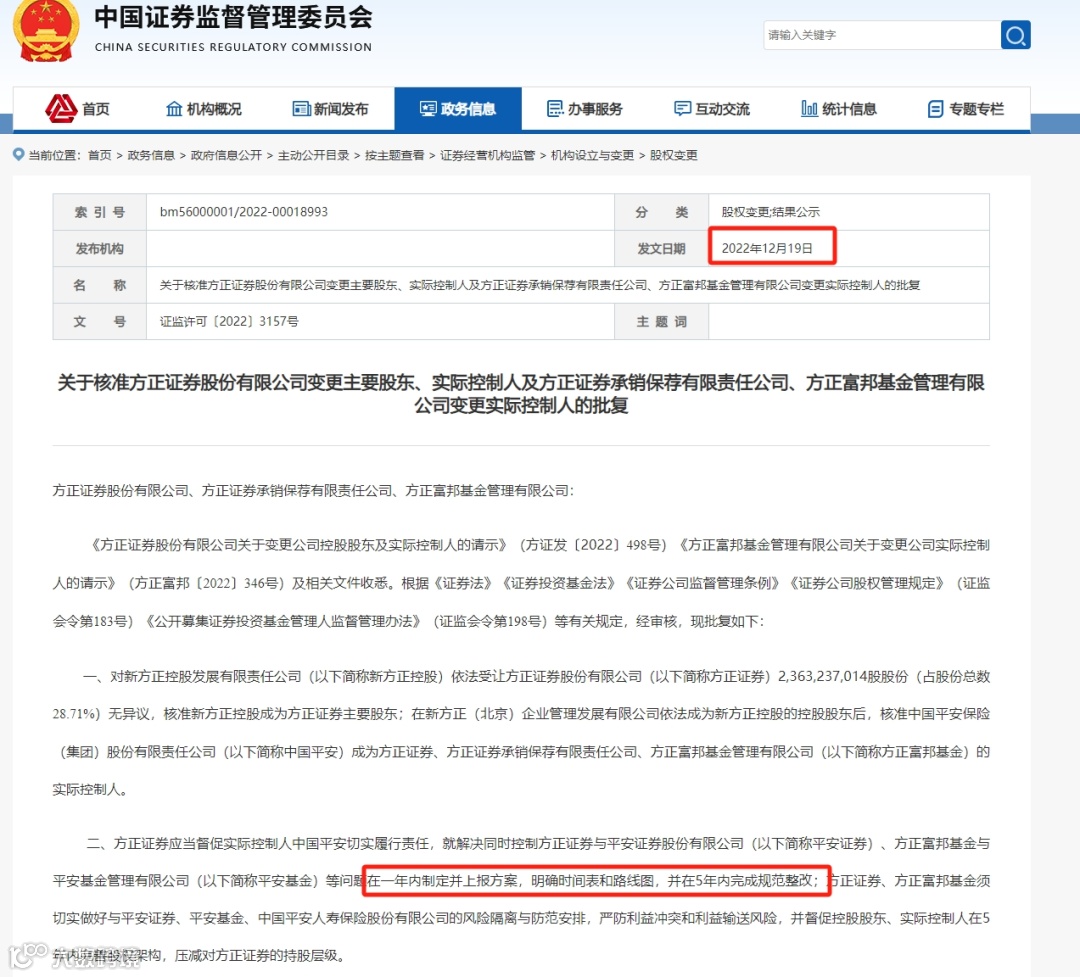
Task: Click the share count 2,363,237,014股股份
Action: (x=843, y=677)
